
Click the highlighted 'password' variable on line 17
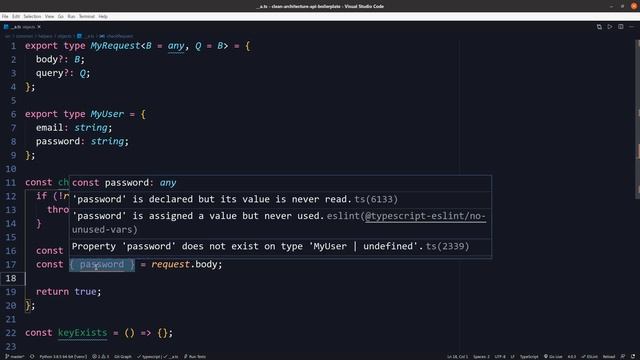(102, 264)
